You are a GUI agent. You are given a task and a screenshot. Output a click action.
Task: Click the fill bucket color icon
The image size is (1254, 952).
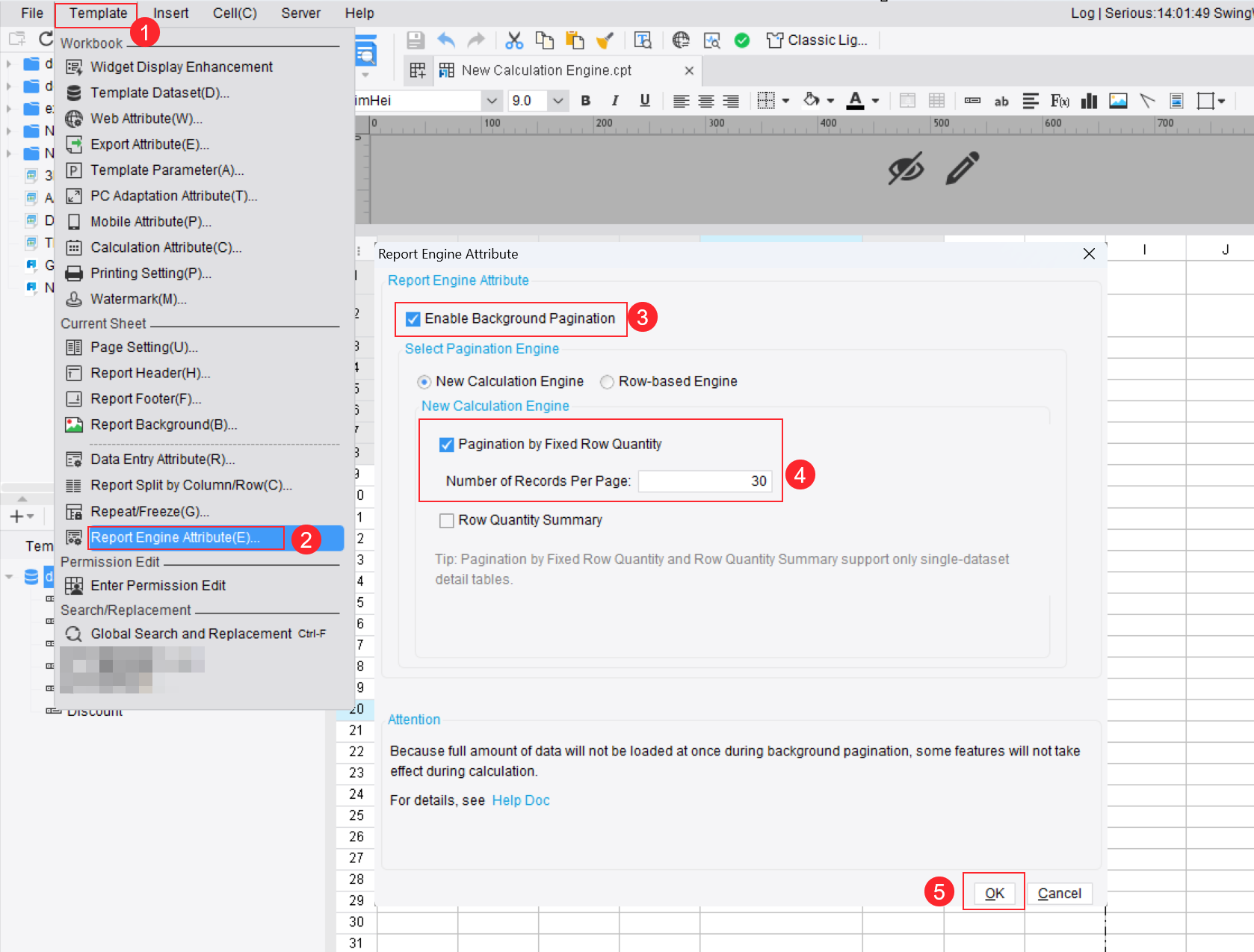coord(812,100)
